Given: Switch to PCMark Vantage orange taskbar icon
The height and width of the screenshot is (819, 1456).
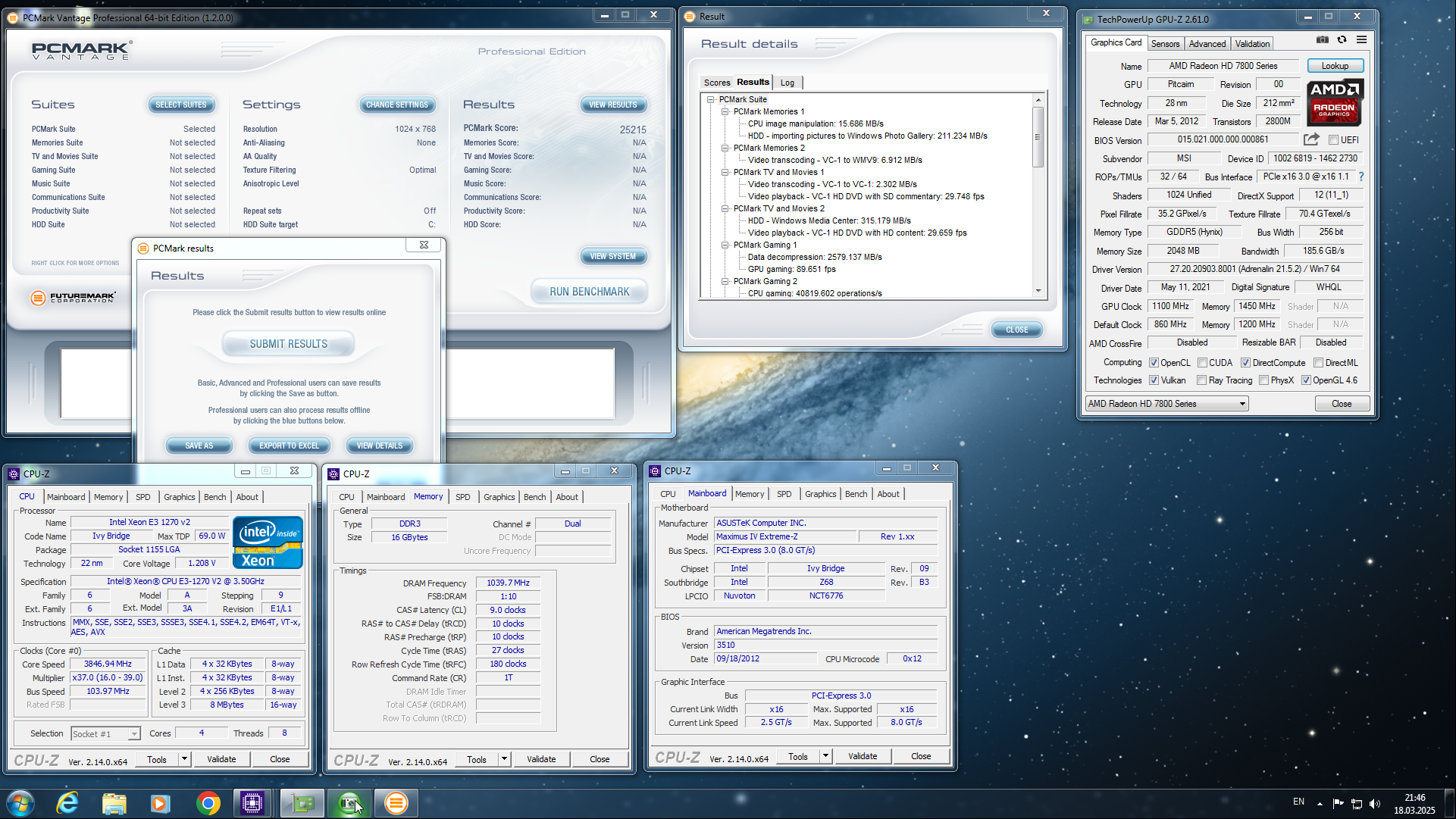Looking at the screenshot, I should click(x=396, y=803).
